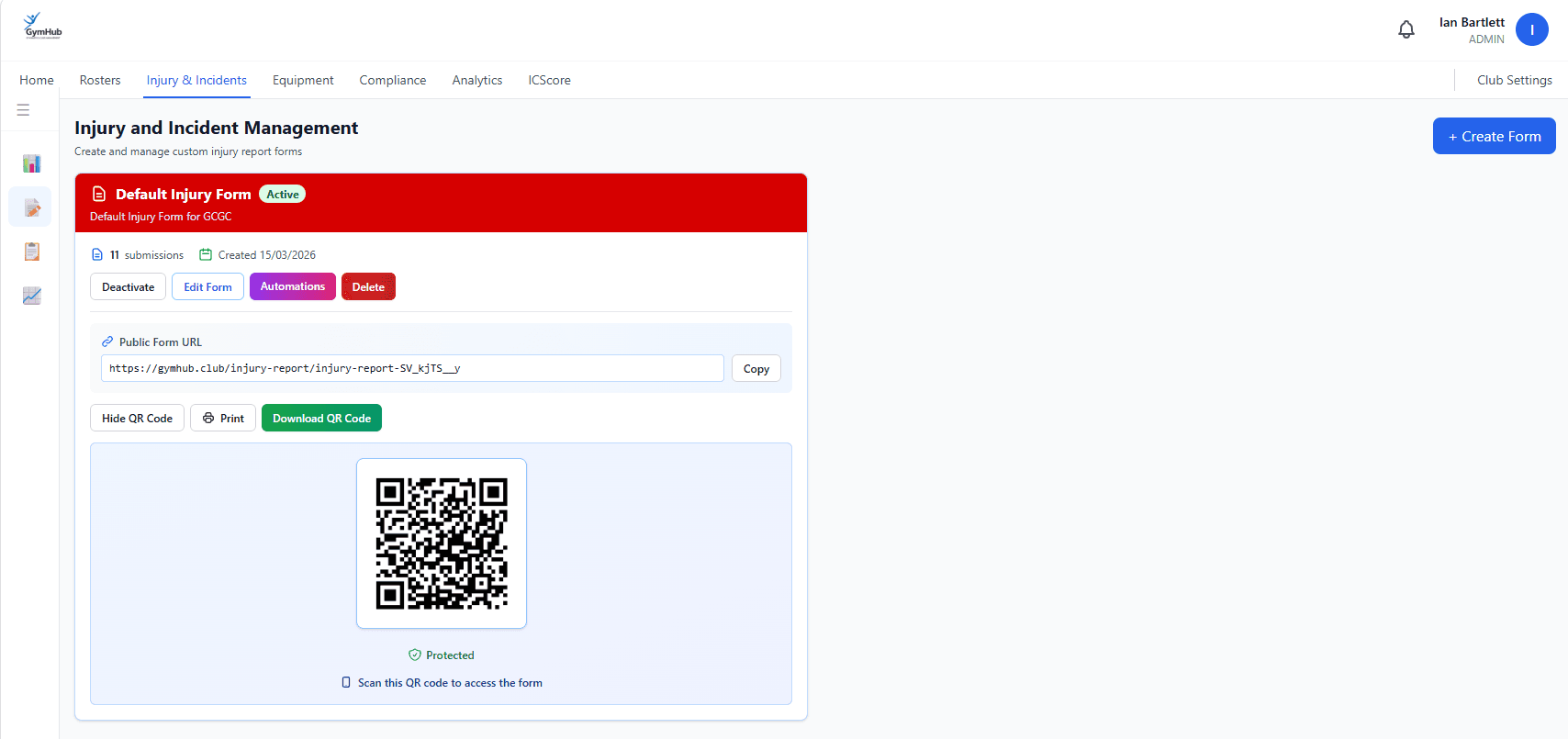Image resolution: width=1568 pixels, height=739 pixels.
Task: Delete the Default Injury Form
Action: [368, 286]
